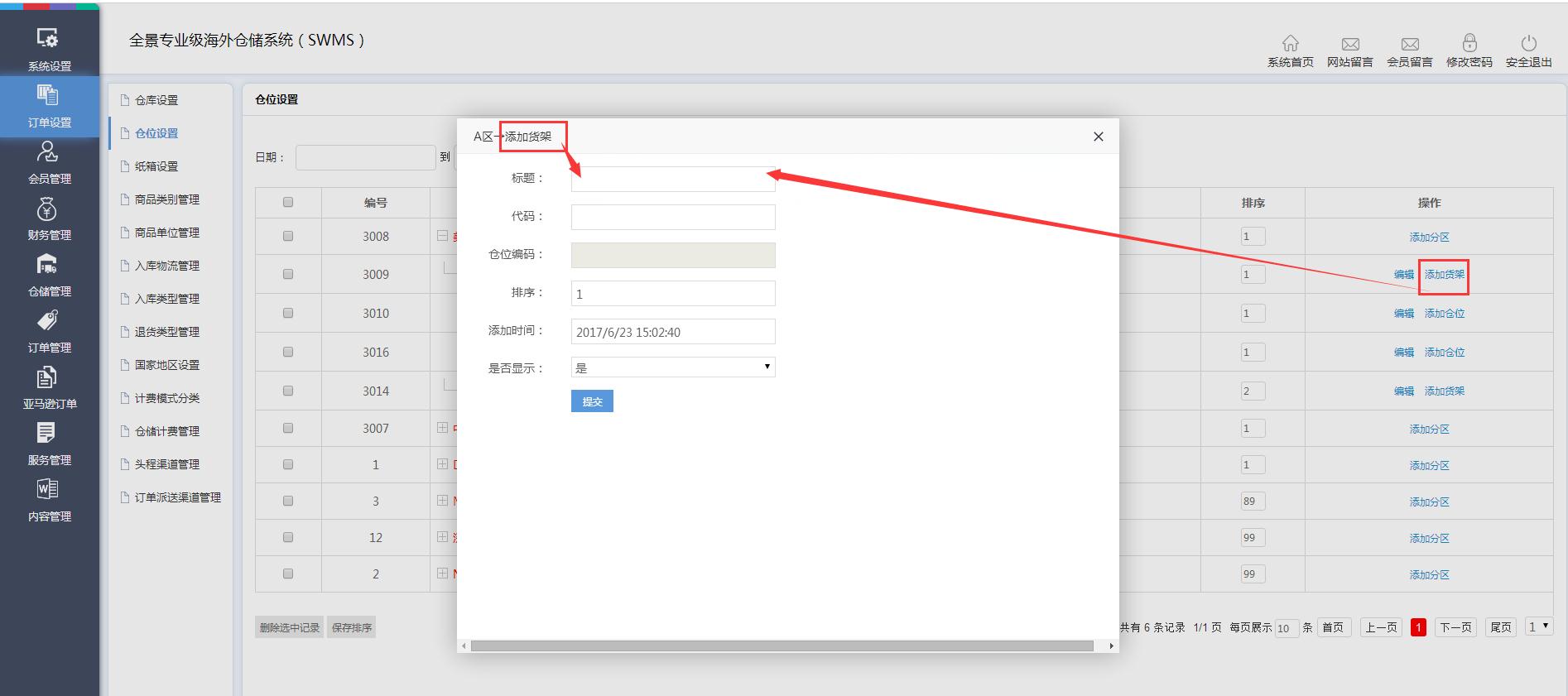
Task: Click the 标题 input field
Action: pyautogui.click(x=672, y=180)
